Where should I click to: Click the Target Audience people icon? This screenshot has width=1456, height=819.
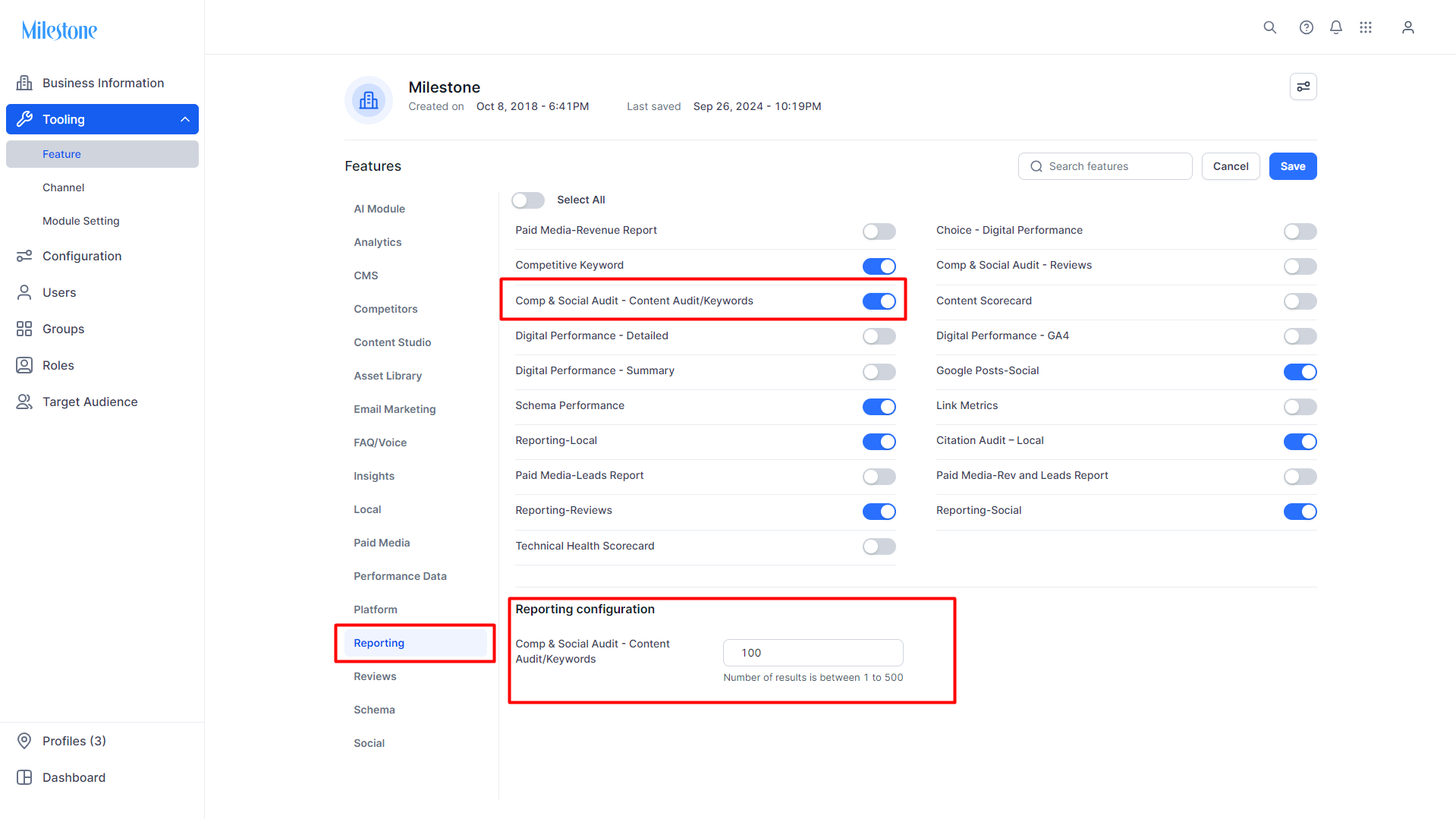(24, 402)
